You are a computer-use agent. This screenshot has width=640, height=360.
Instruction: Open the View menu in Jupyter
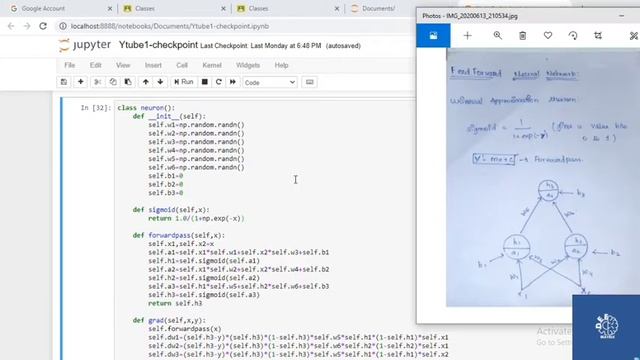[x=123, y=65]
